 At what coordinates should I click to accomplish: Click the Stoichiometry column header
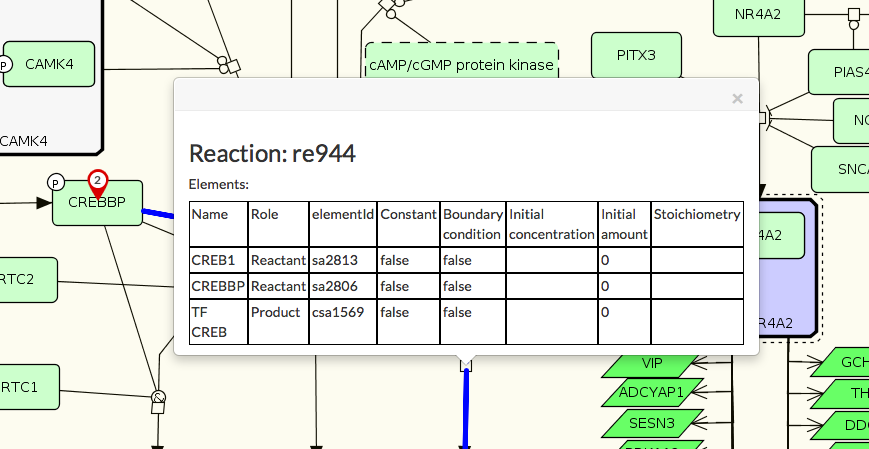[696, 214]
